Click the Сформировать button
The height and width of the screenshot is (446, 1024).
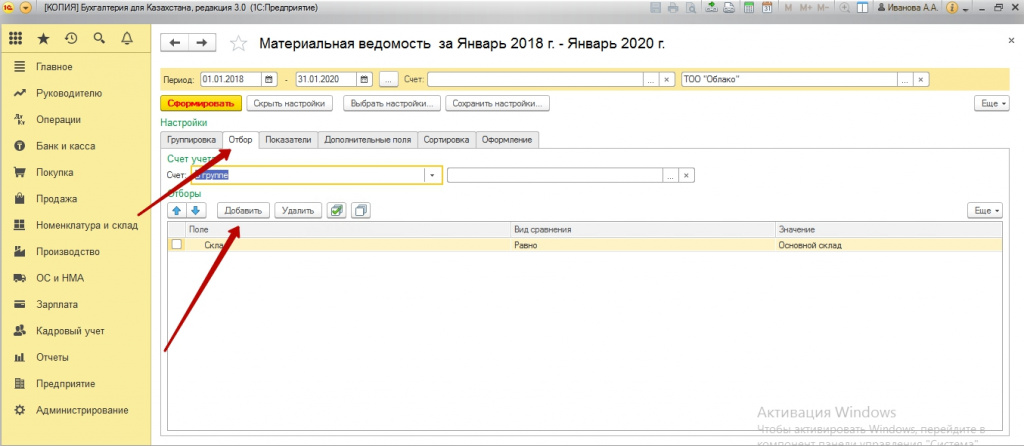[201, 103]
